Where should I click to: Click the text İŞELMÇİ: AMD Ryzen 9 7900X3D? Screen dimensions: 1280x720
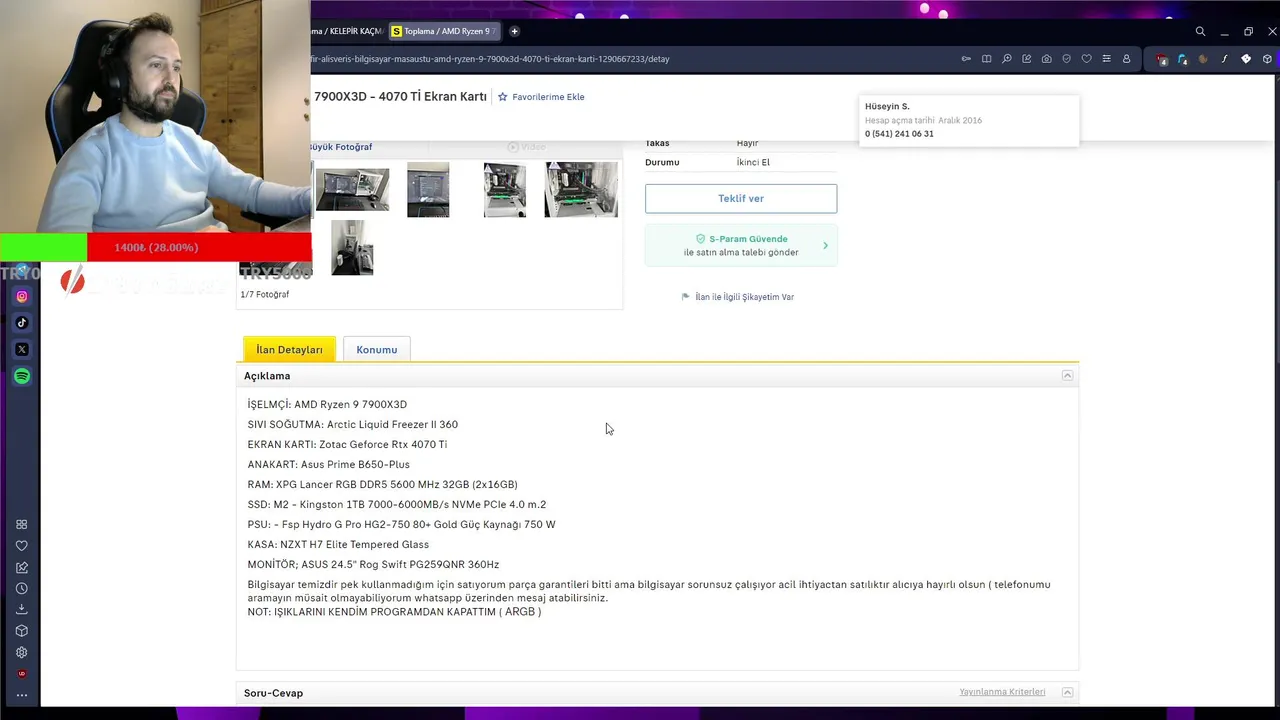point(327,405)
